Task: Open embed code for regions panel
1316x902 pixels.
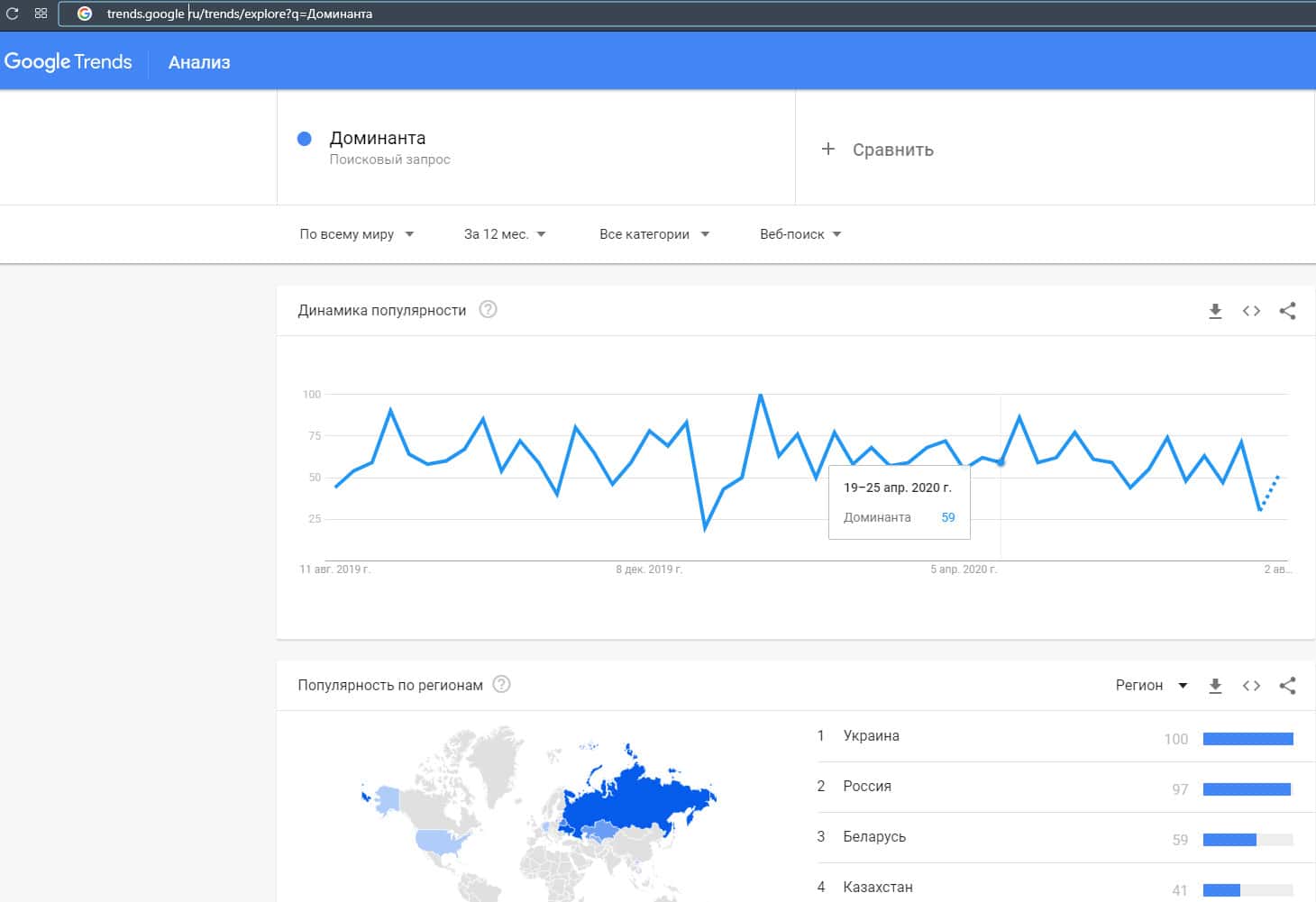Action: click(1251, 686)
